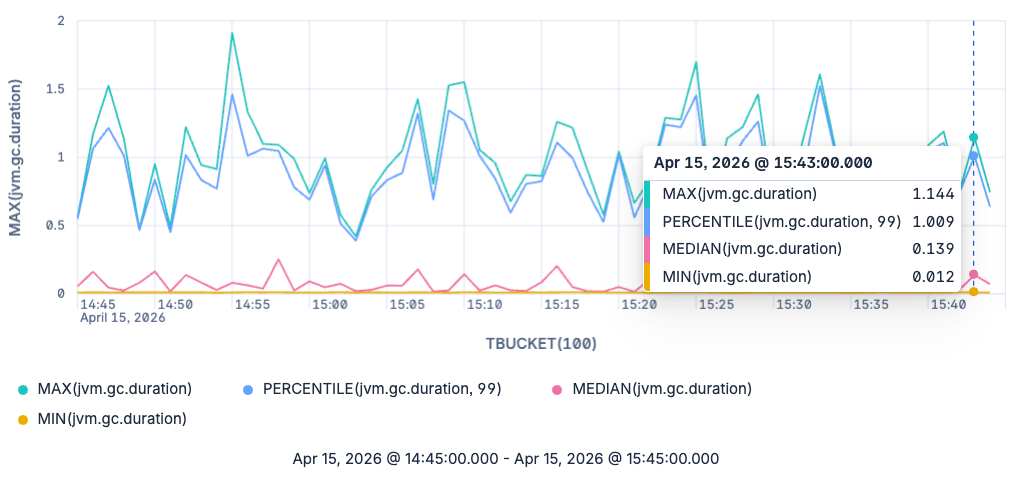Image resolution: width=1016 pixels, height=477 pixels.
Task: Click yellow MIN data point at 15:43
Action: coord(973,292)
